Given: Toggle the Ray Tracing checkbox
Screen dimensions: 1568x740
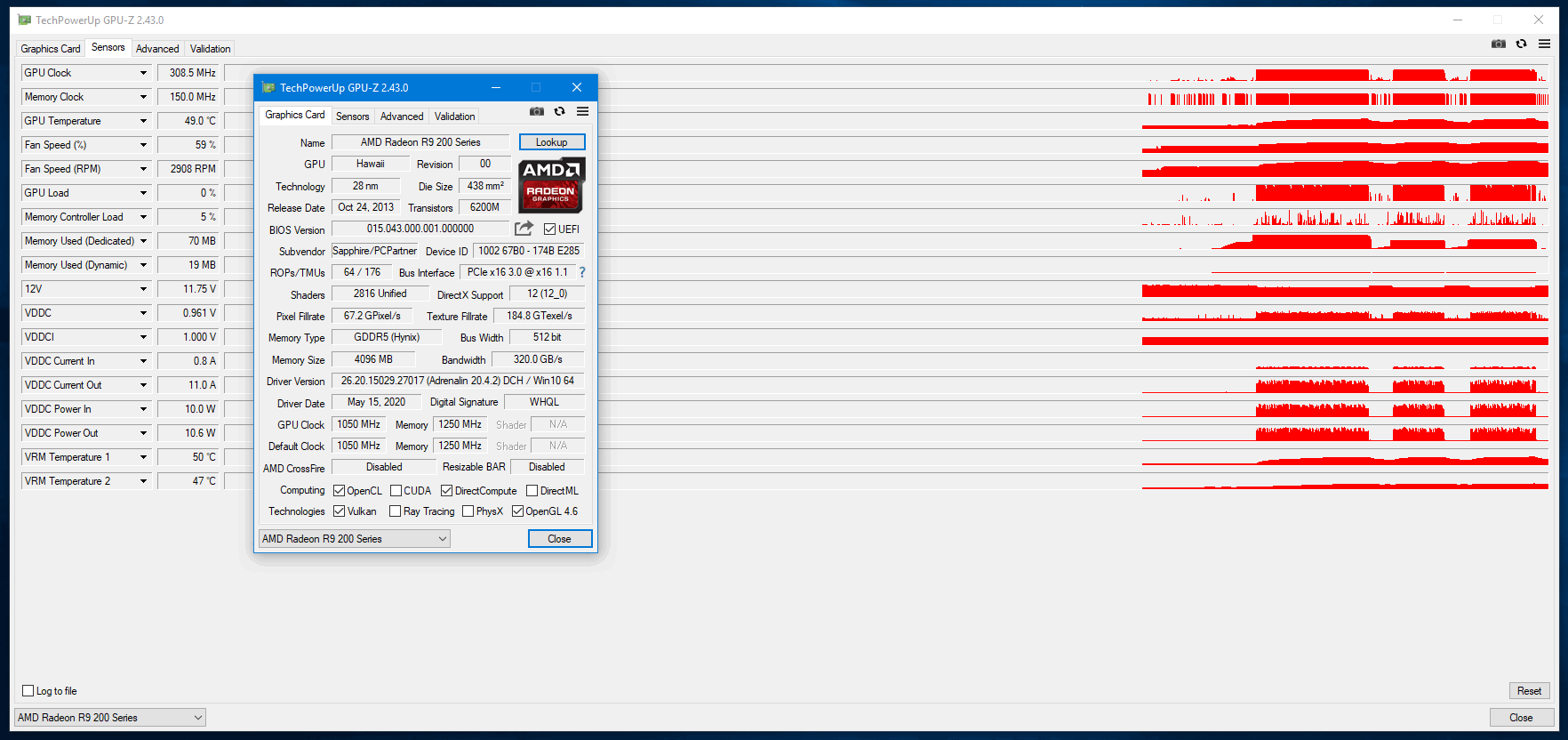Looking at the screenshot, I should [396, 511].
